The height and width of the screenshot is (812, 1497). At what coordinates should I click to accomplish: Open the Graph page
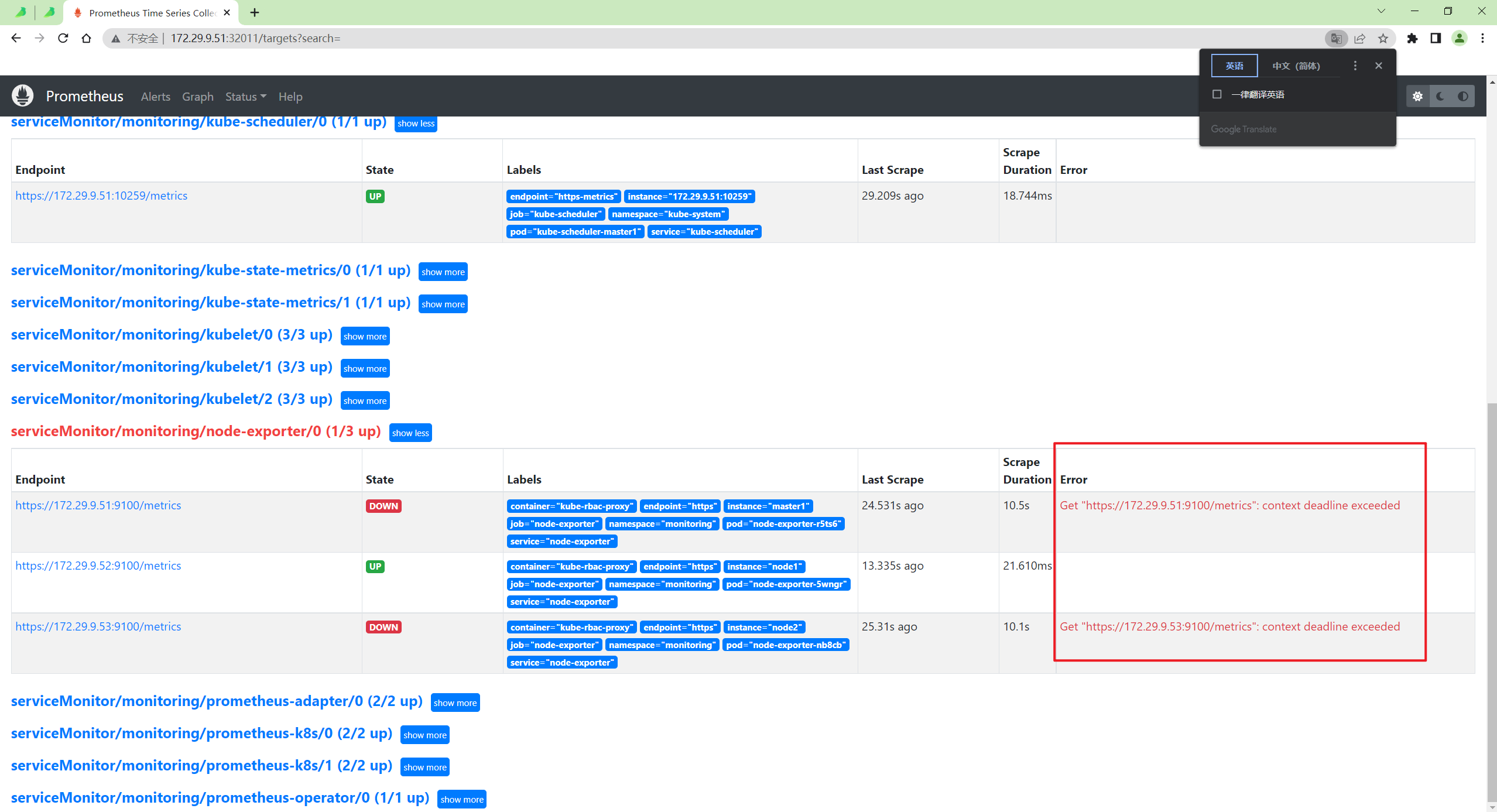tap(197, 97)
